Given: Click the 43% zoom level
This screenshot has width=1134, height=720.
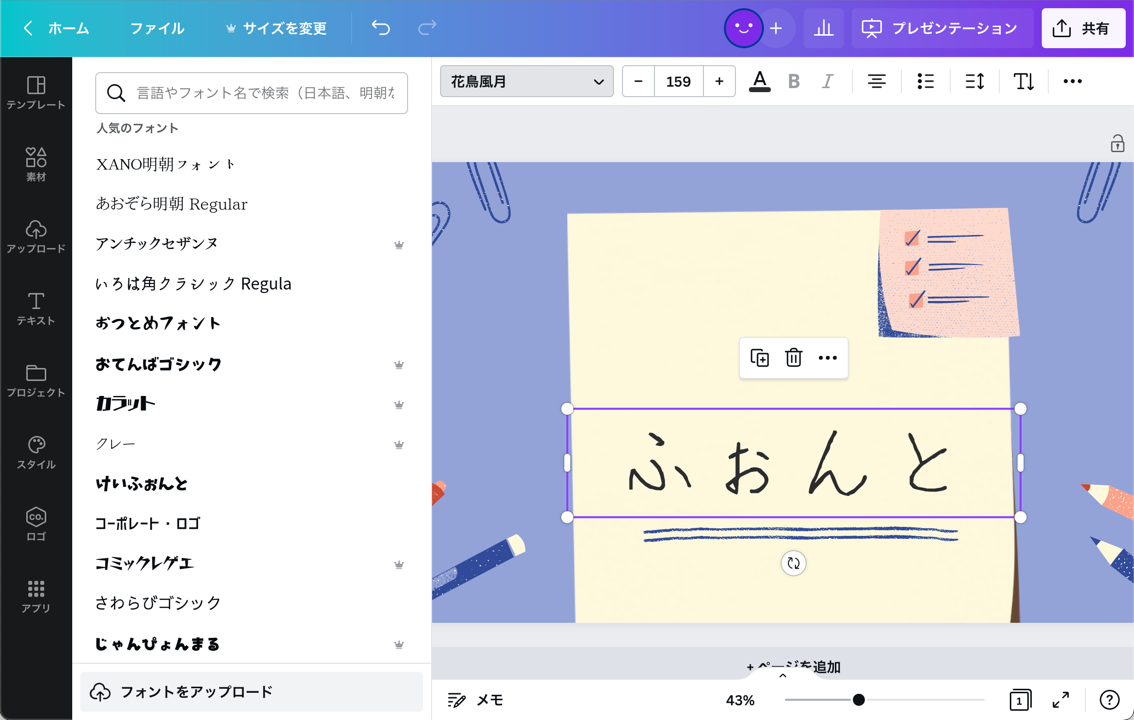Looking at the screenshot, I should point(740,700).
